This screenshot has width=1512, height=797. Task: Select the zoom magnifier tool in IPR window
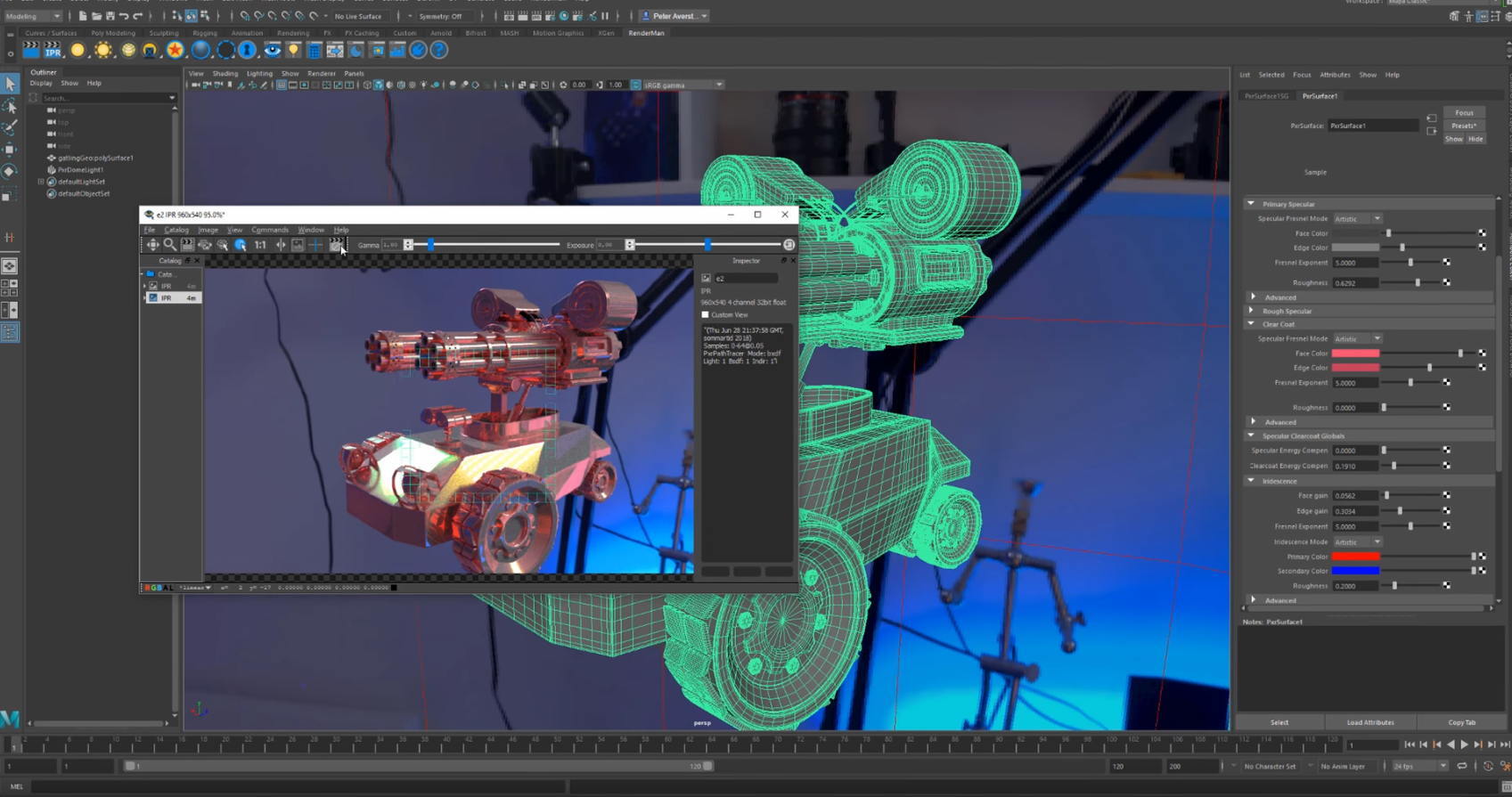click(x=169, y=245)
